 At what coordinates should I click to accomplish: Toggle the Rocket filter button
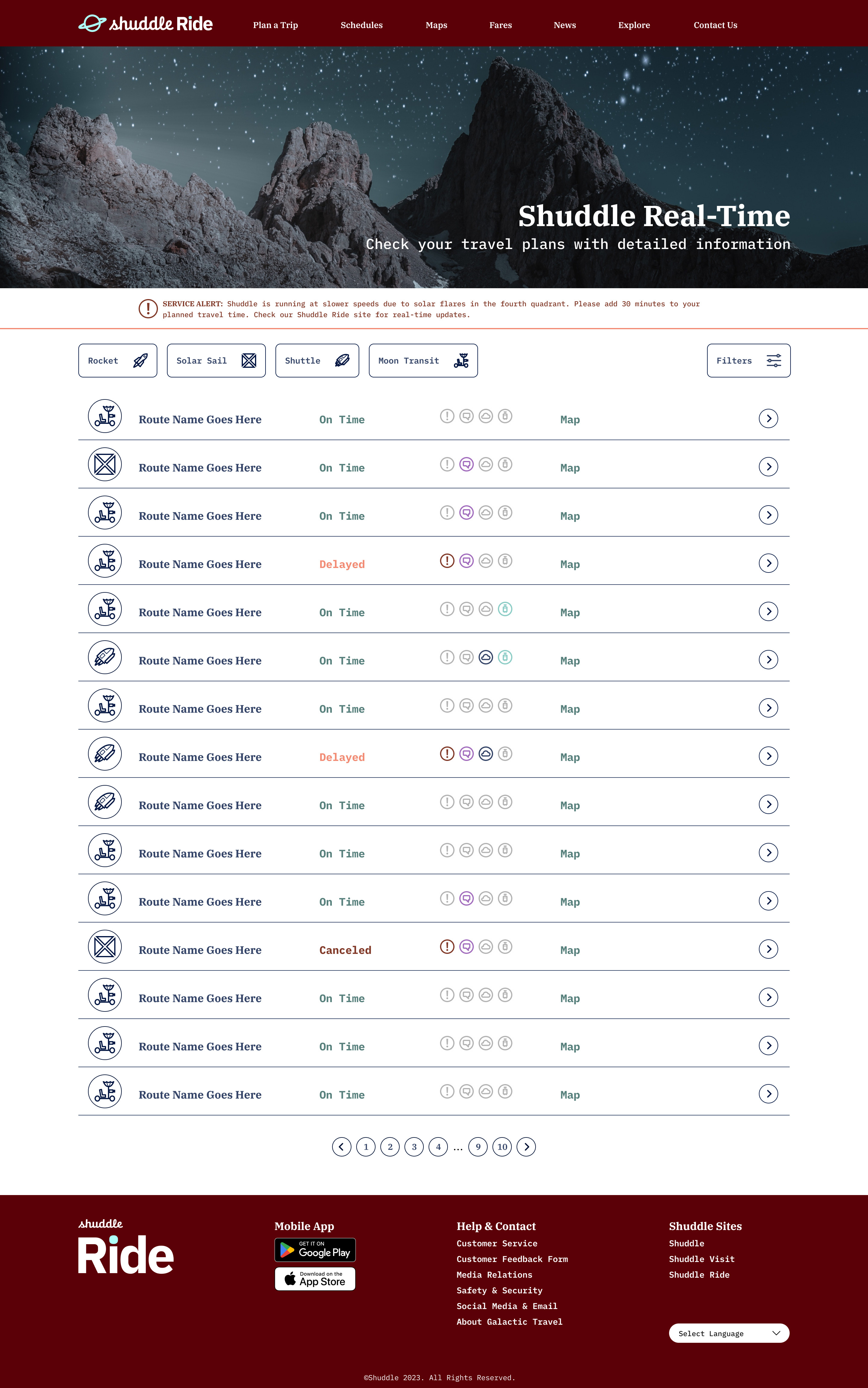118,361
